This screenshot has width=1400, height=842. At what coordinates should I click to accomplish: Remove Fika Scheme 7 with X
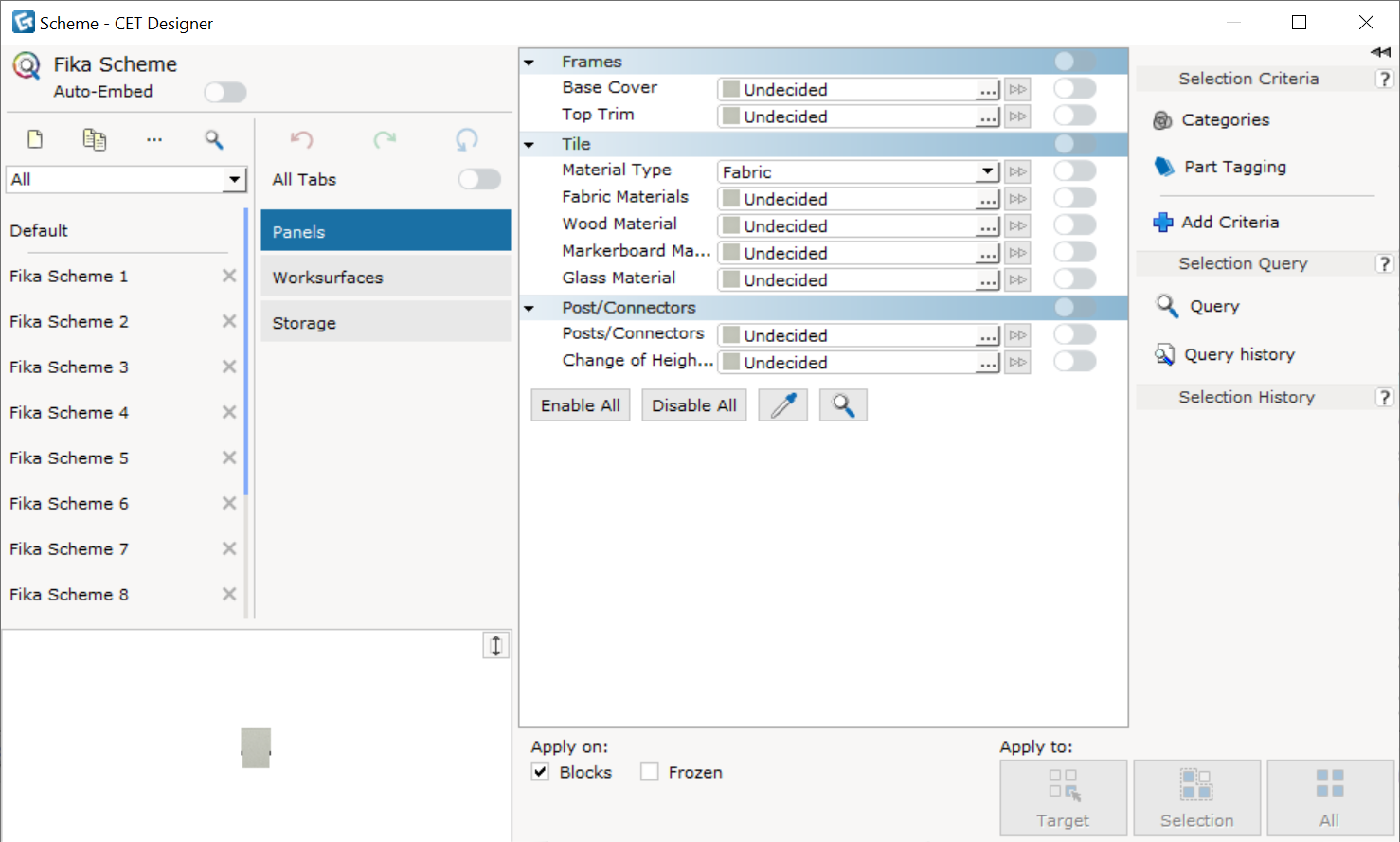pyautogui.click(x=229, y=548)
